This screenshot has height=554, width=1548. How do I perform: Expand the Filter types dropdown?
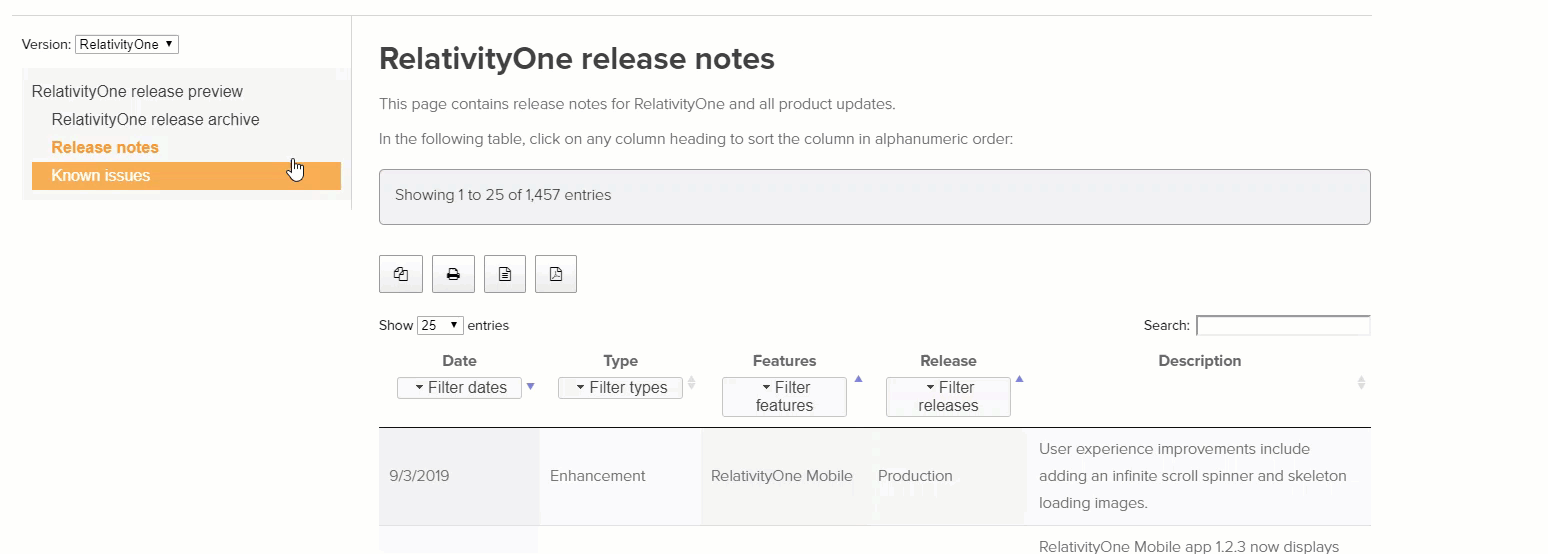pyautogui.click(x=620, y=387)
